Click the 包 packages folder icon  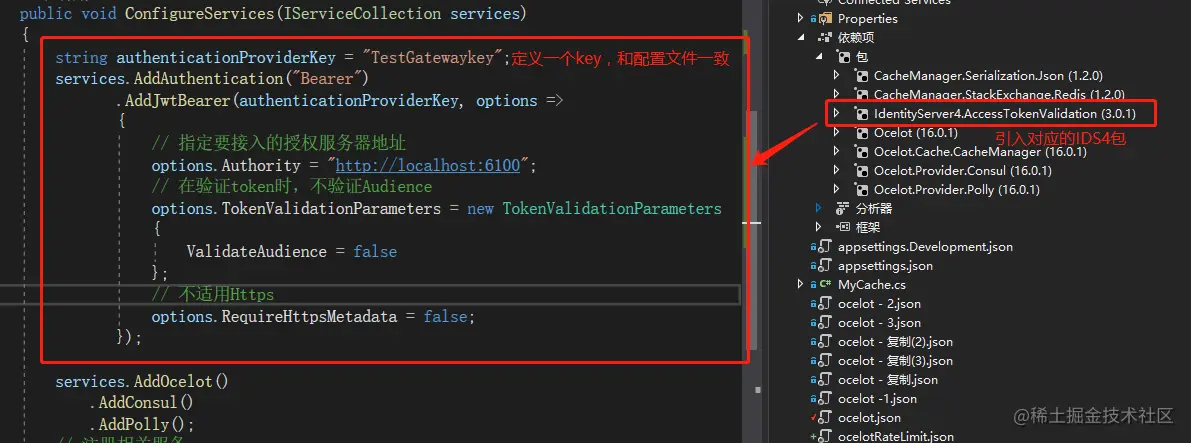pyautogui.click(x=843, y=56)
